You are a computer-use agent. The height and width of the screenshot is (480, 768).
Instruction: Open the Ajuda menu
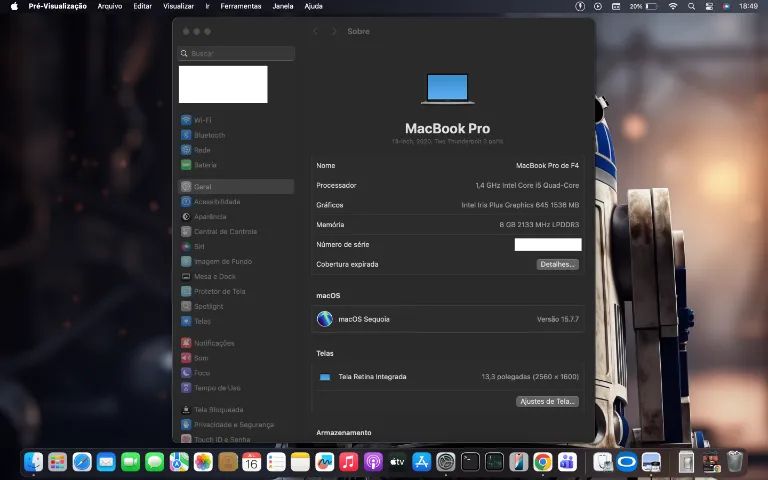pos(313,6)
